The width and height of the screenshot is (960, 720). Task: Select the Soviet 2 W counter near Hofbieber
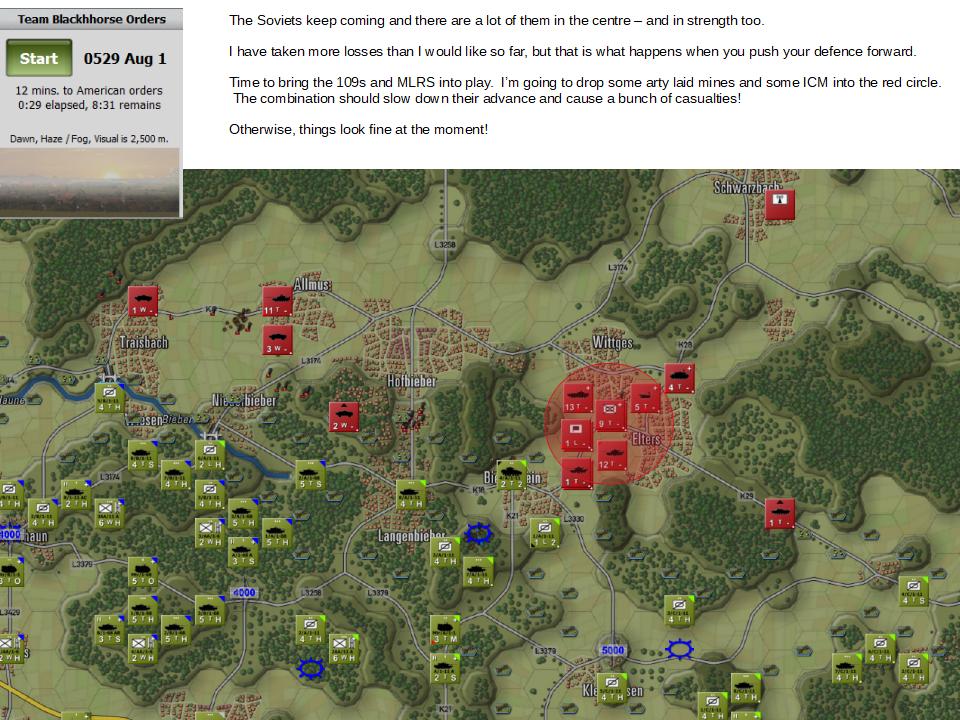coord(343,417)
